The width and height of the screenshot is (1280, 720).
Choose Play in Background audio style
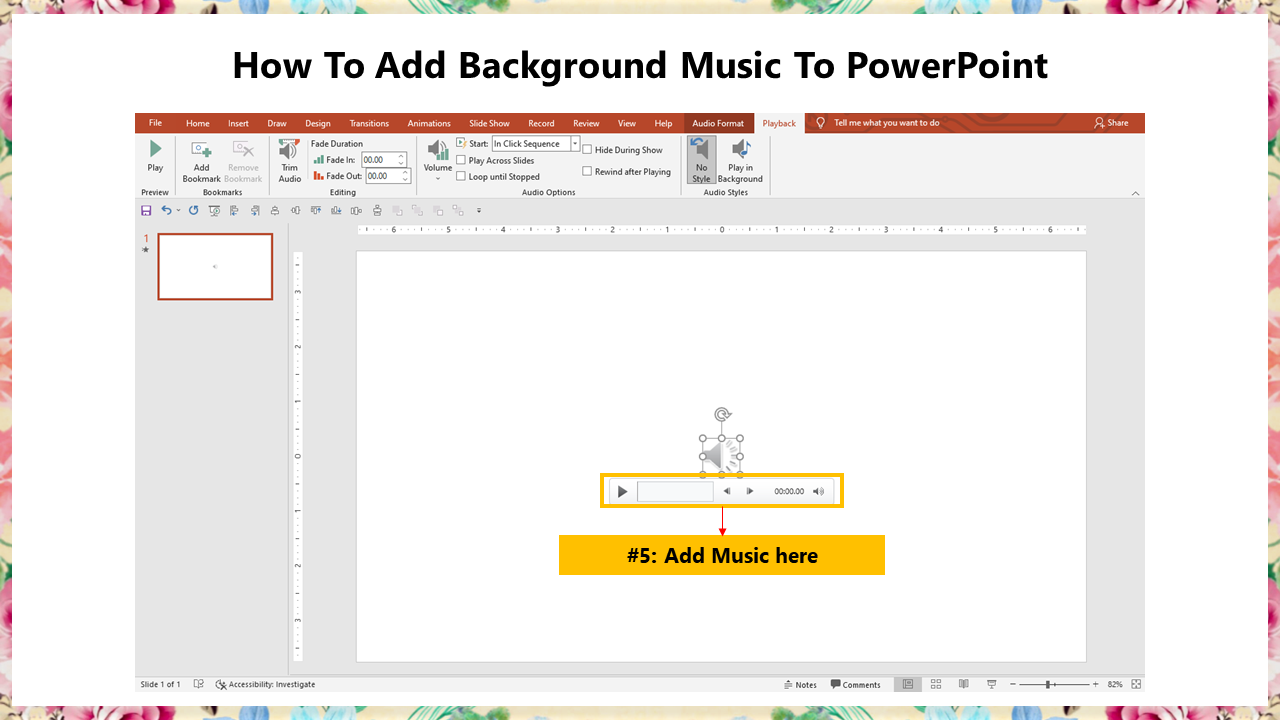click(x=740, y=160)
